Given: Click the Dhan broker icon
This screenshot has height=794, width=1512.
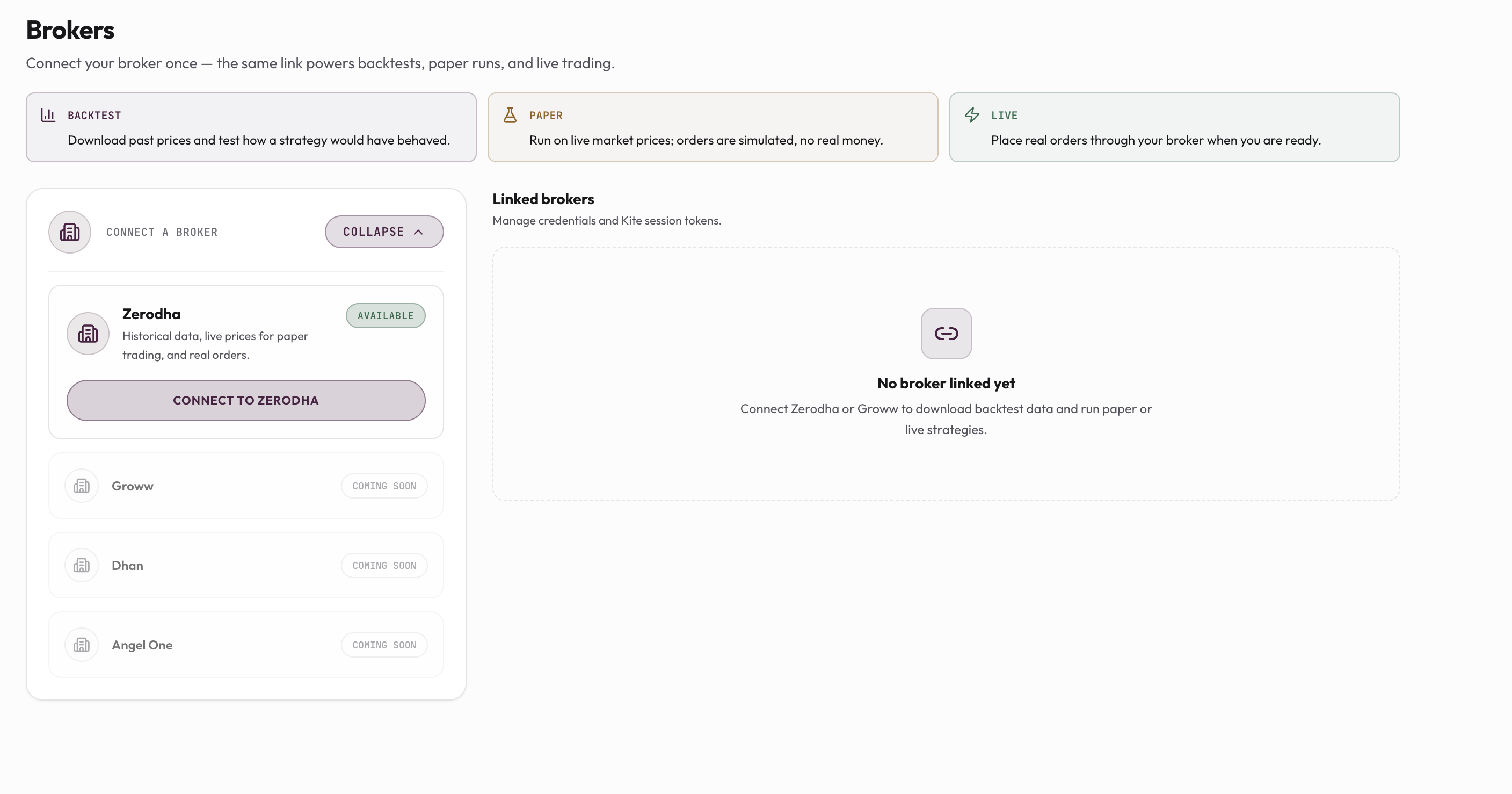Looking at the screenshot, I should 82,565.
